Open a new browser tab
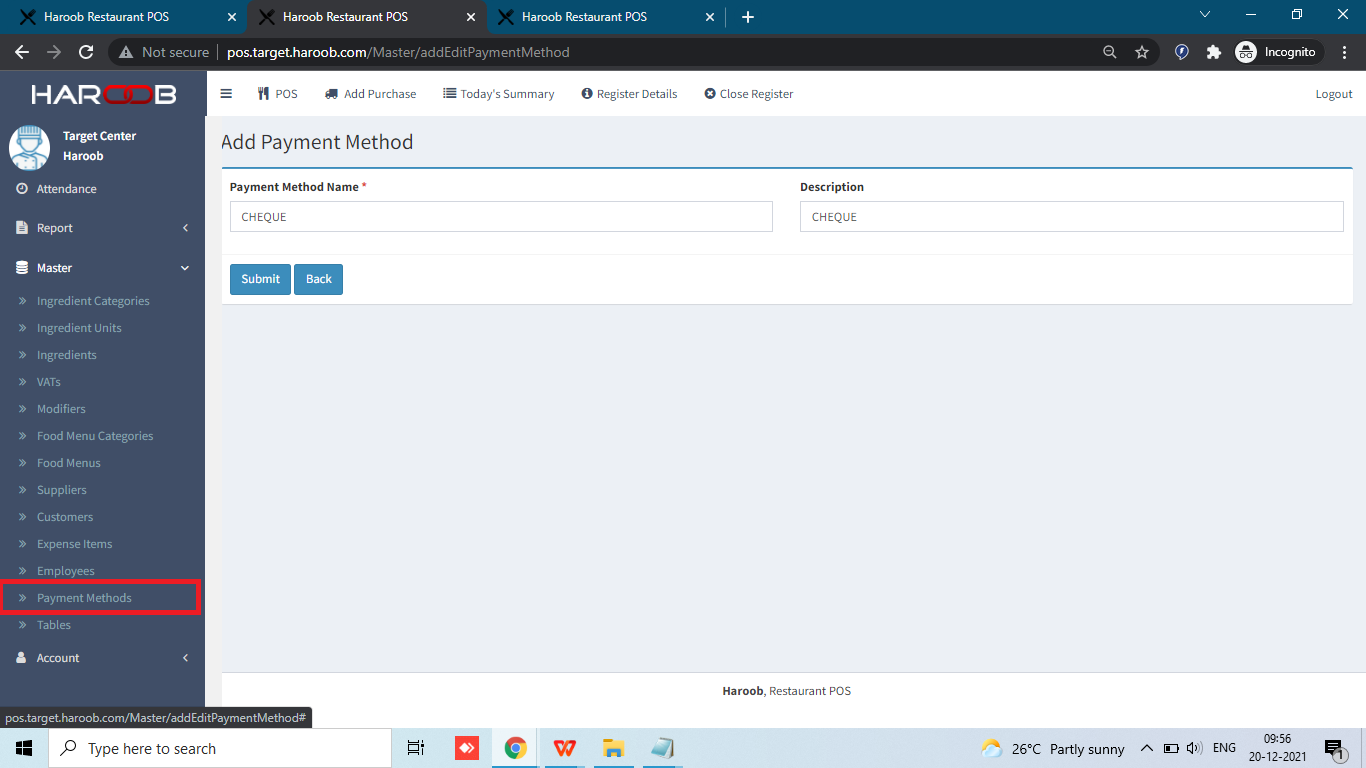This screenshot has width=1366, height=768. point(748,17)
